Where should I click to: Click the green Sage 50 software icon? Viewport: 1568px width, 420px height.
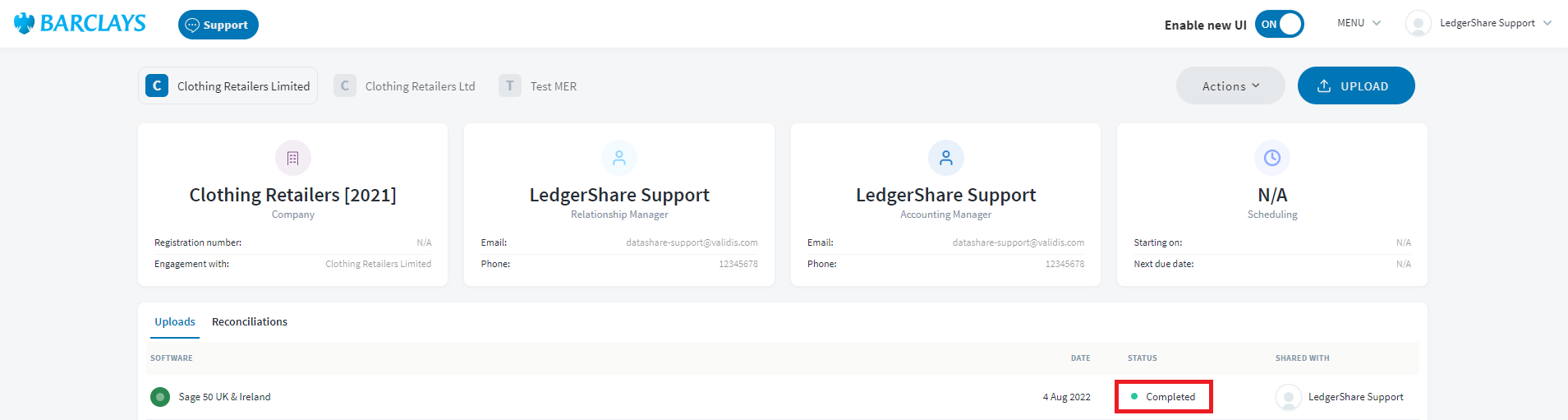click(160, 397)
